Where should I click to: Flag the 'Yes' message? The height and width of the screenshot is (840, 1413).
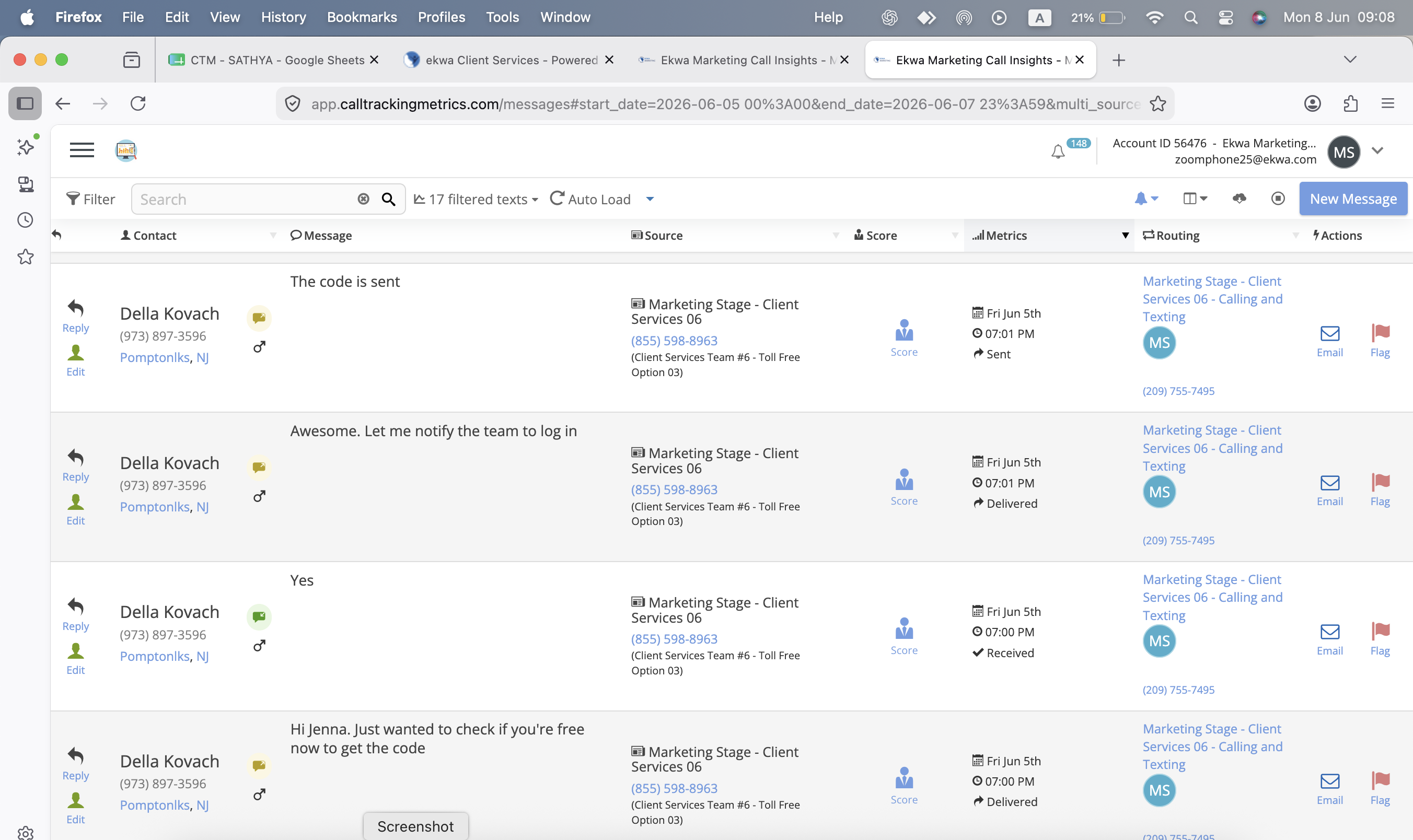(1380, 639)
